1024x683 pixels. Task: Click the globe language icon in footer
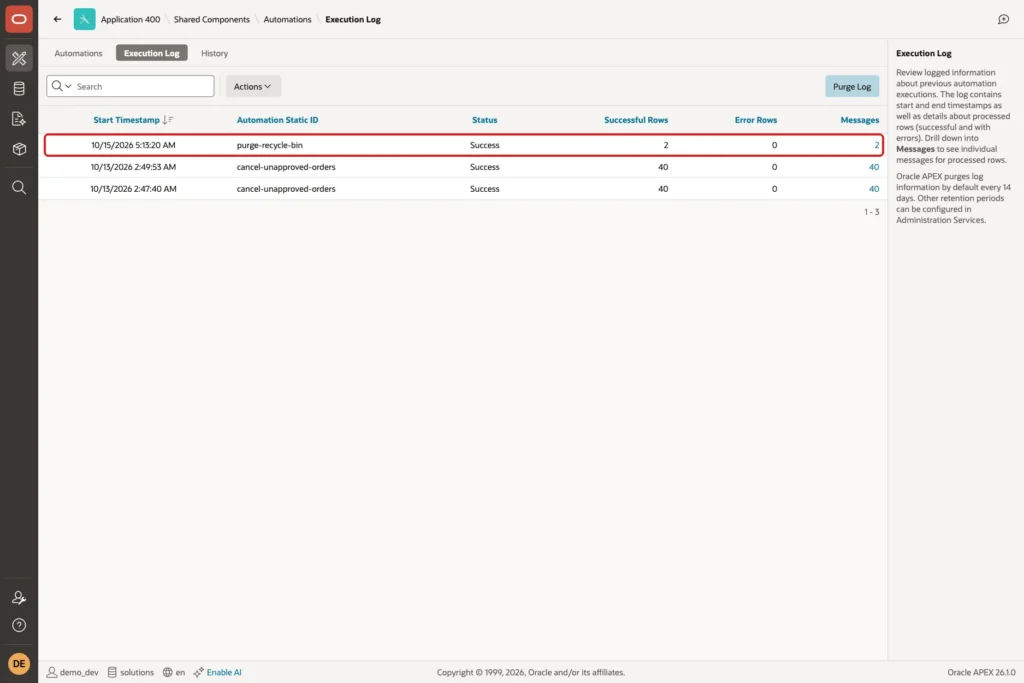[167, 672]
